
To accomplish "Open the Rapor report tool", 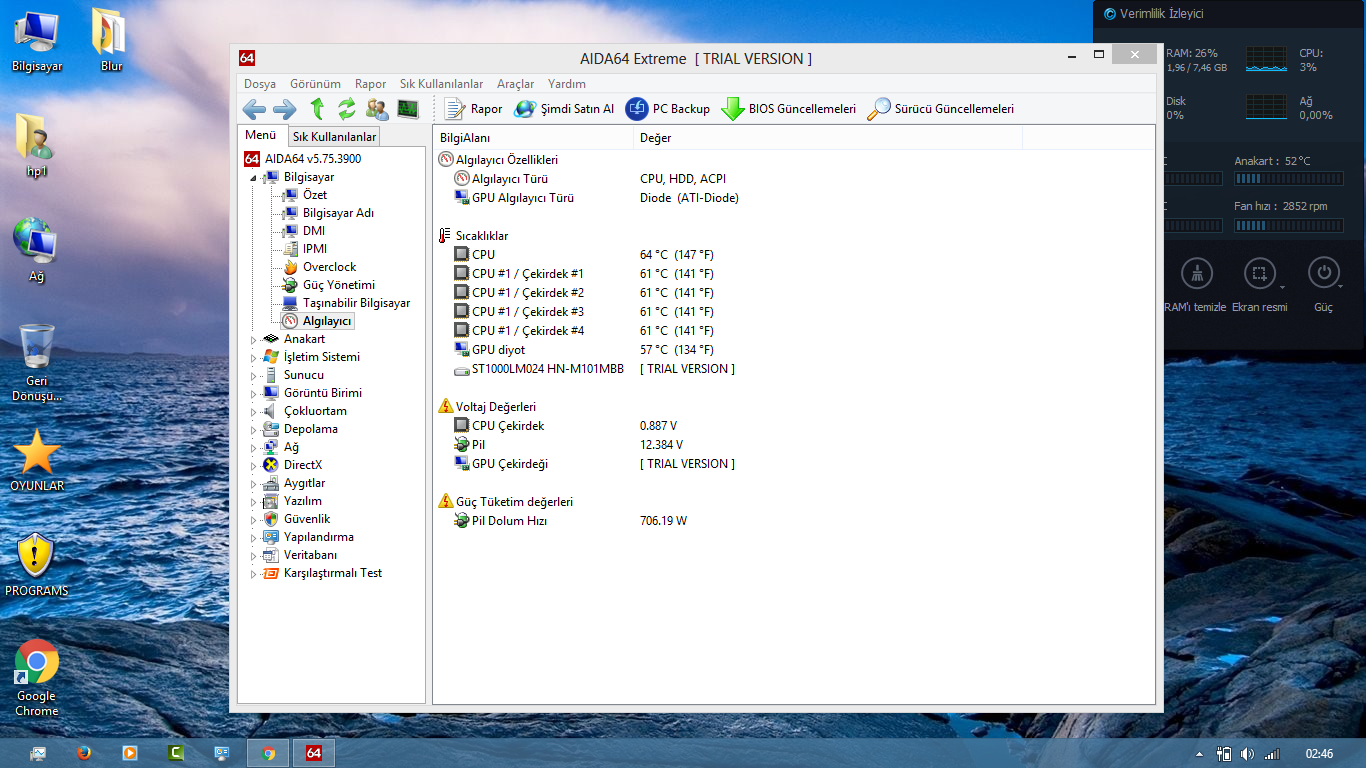I will (x=474, y=109).
